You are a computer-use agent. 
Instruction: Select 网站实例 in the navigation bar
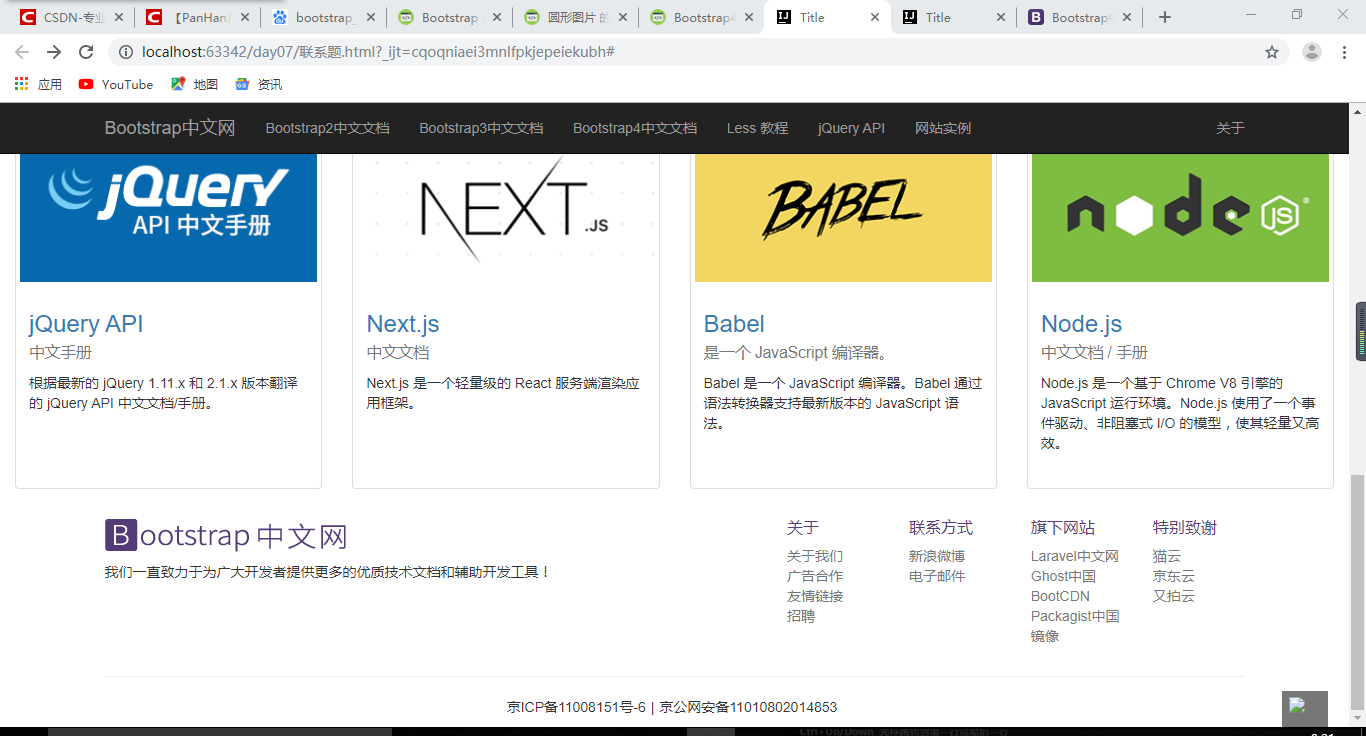(942, 128)
